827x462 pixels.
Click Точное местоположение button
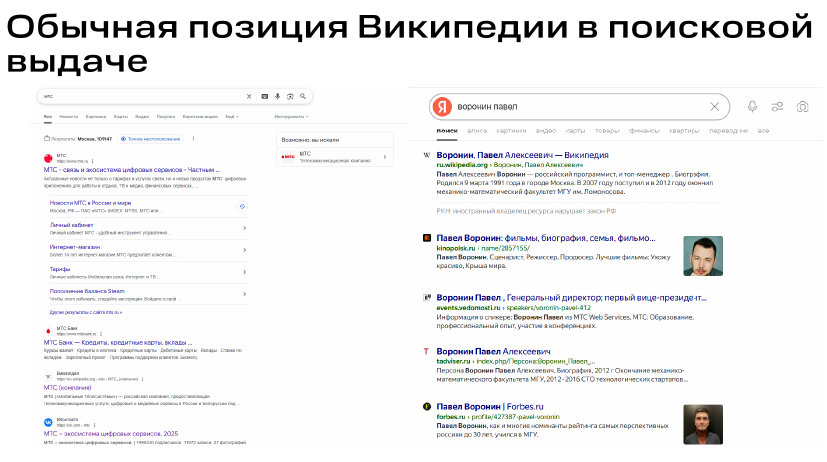click(150, 139)
